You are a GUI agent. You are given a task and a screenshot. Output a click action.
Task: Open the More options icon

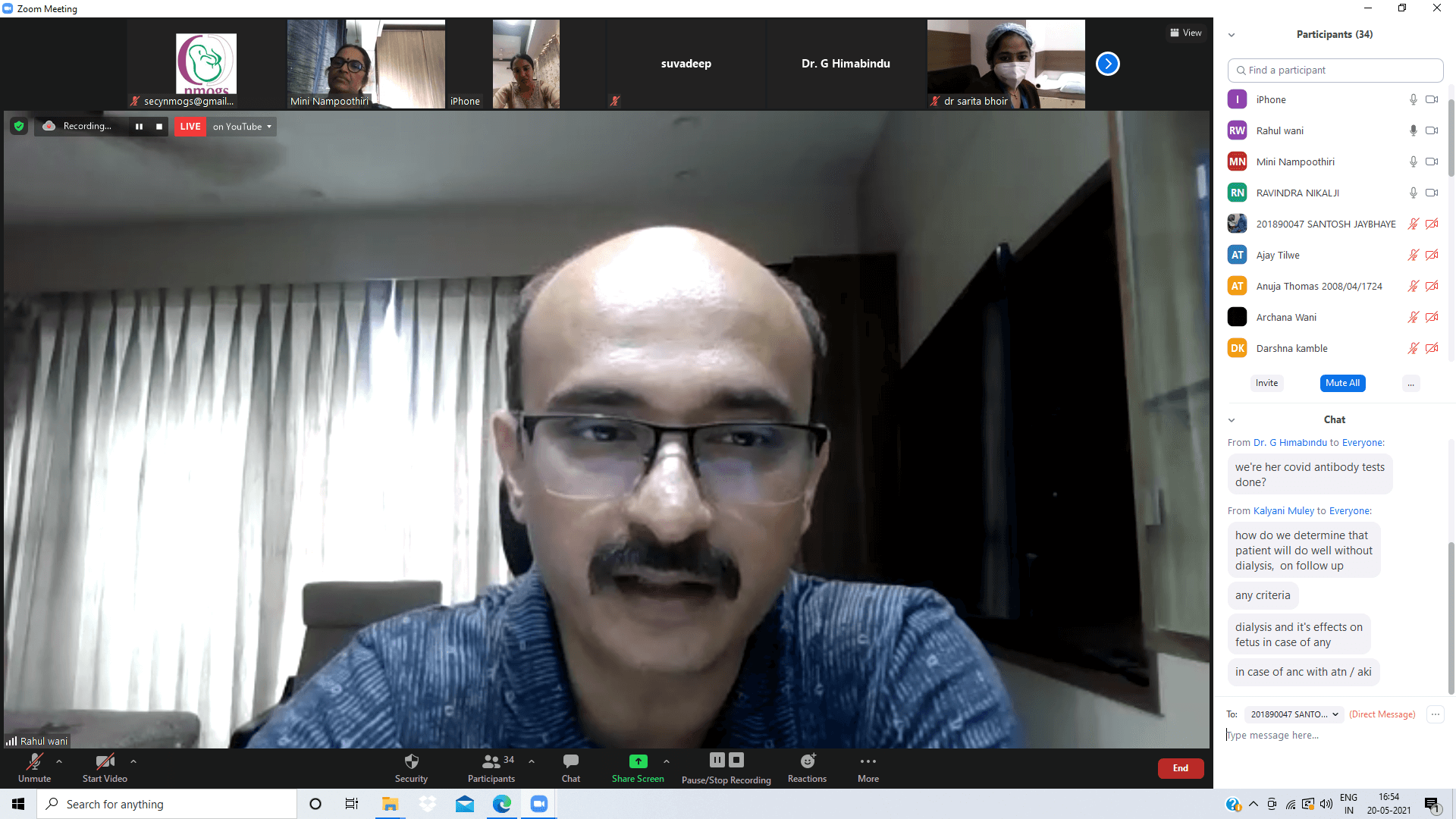868,761
